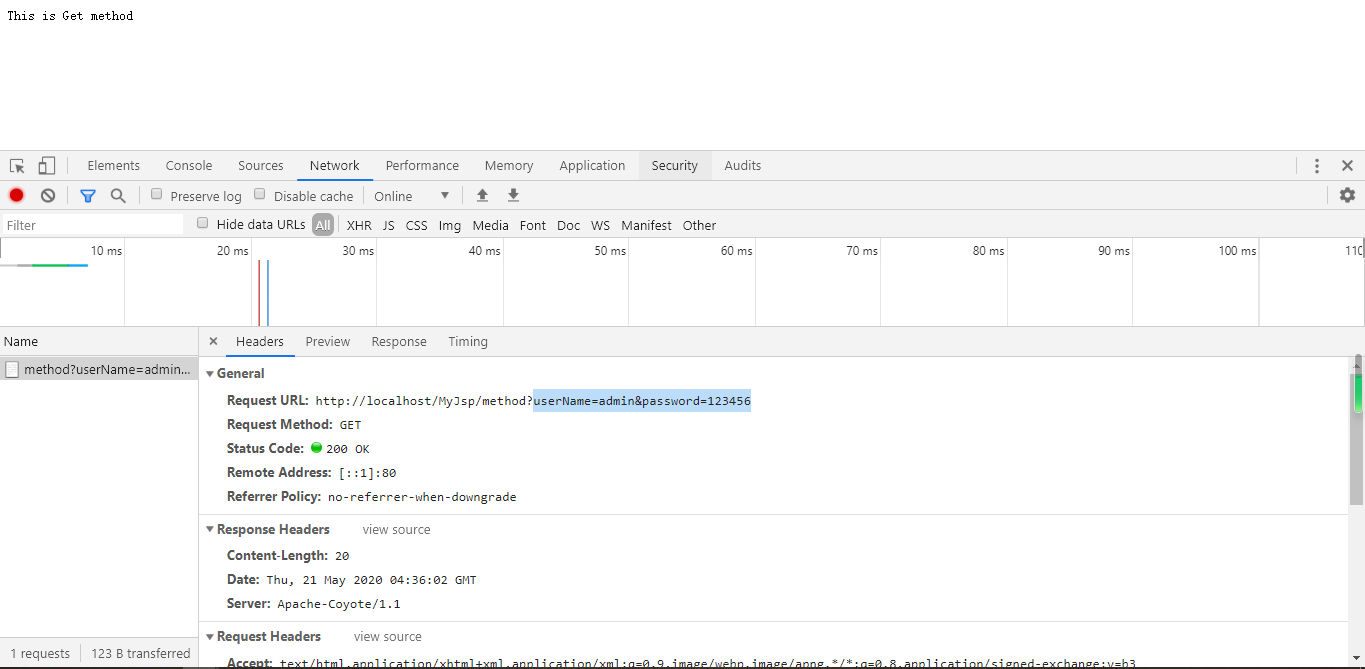Filter requests by Other

700,225
